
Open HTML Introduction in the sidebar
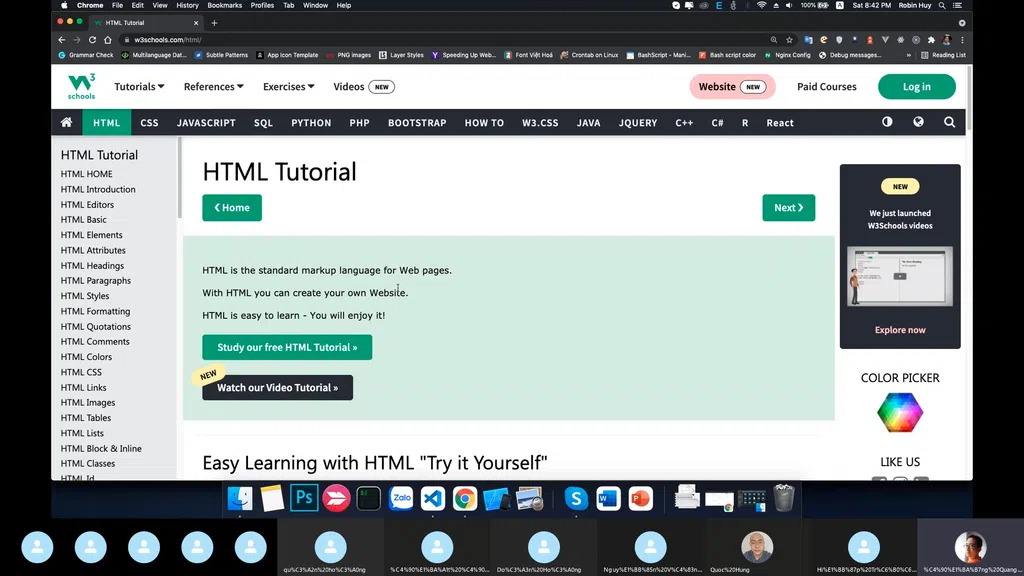[x=98, y=189]
